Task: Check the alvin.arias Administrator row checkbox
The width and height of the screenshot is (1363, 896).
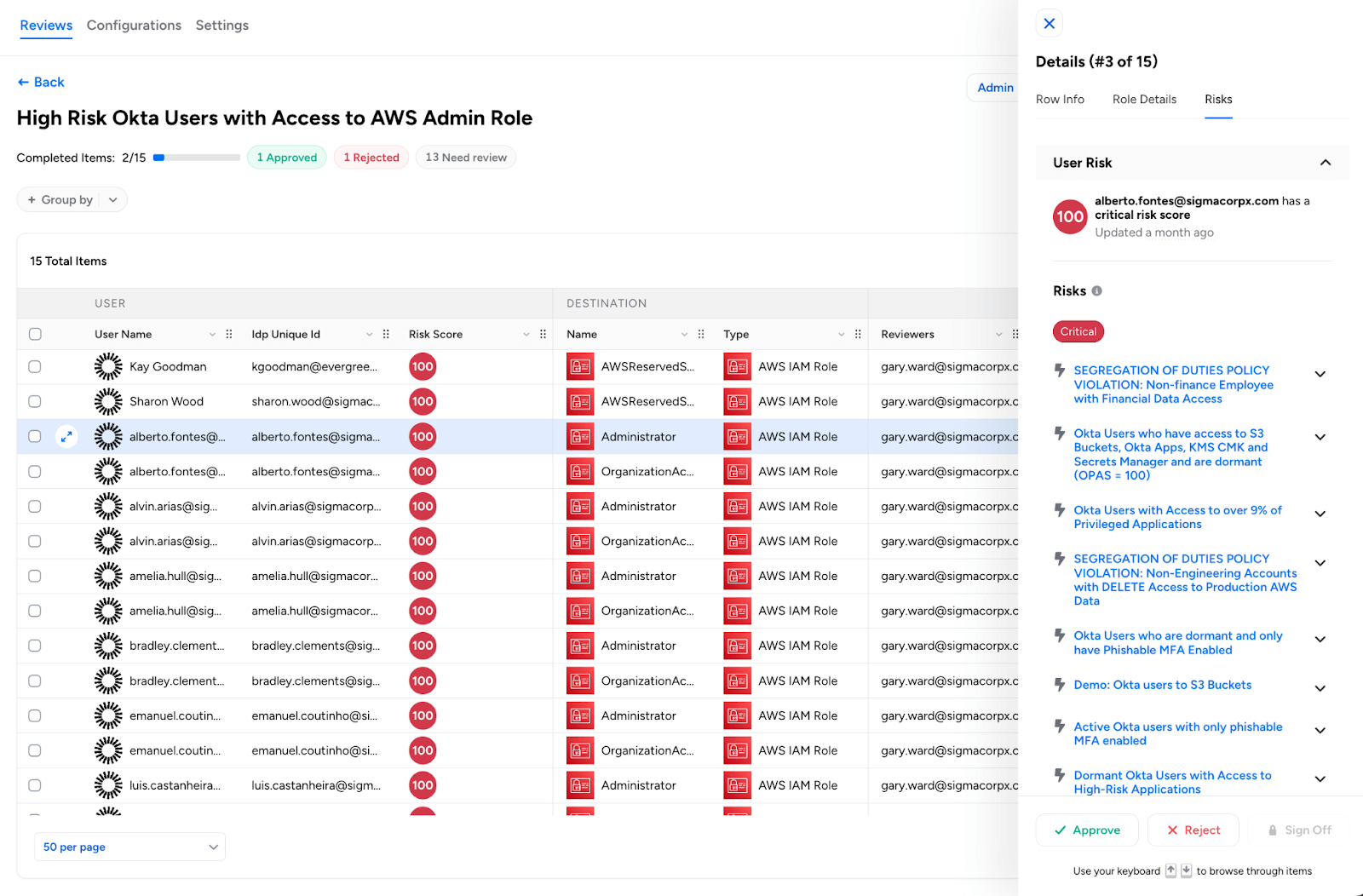Action: [35, 507]
